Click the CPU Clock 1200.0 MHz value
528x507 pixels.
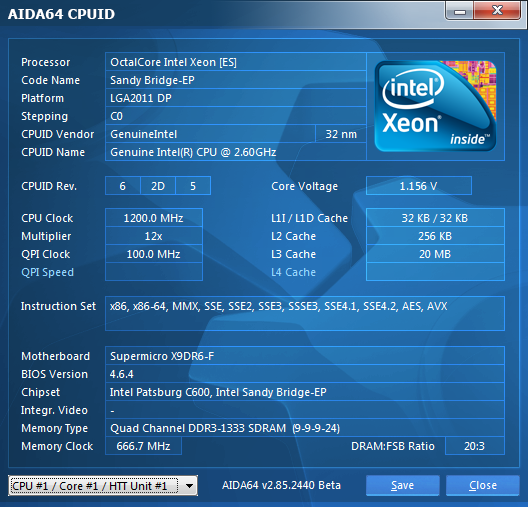pyautogui.click(x=154, y=218)
